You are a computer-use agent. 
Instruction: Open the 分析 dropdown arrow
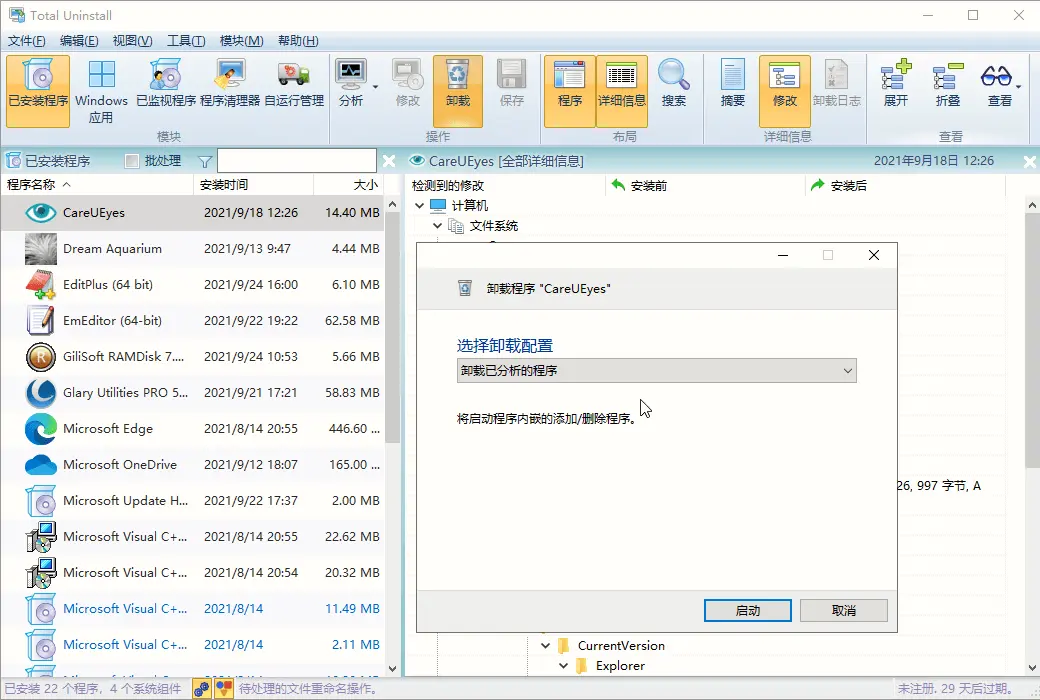pyautogui.click(x=375, y=87)
